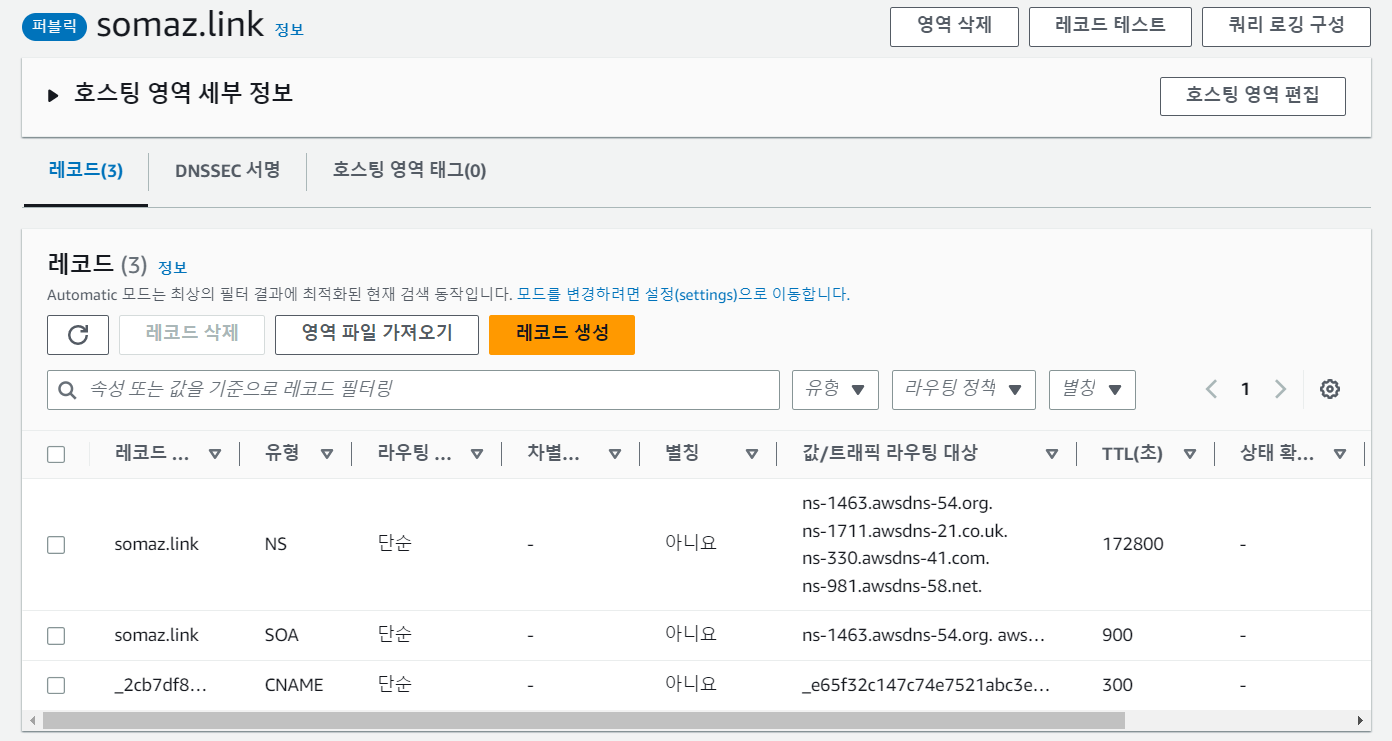Go to next records page arrow
Screen dimensions: 1392x741
(x=1280, y=389)
